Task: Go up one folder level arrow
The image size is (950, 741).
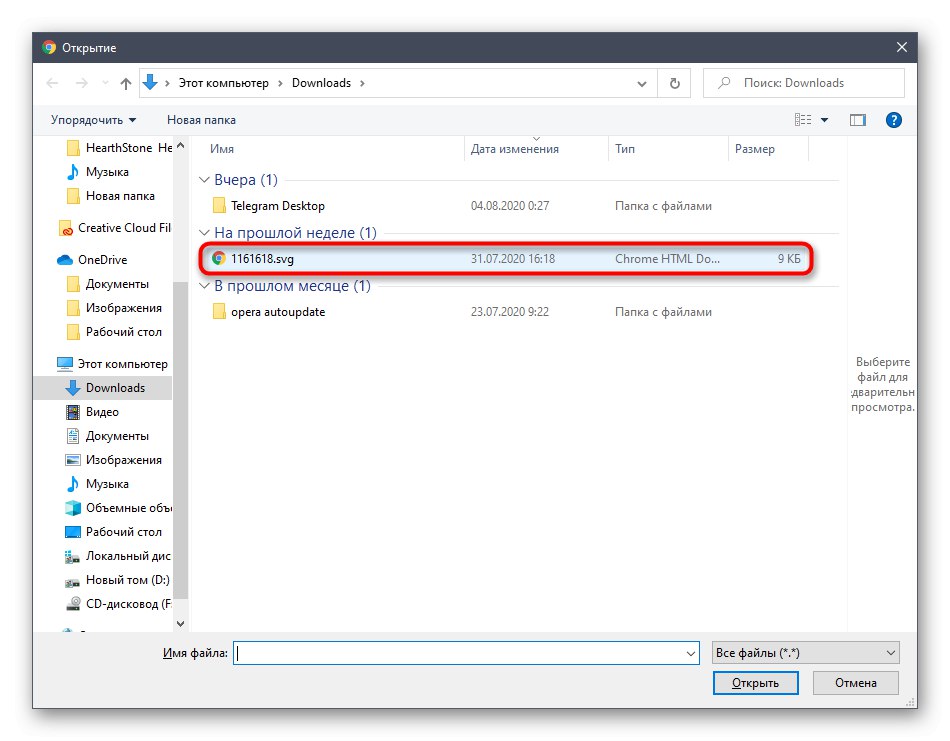Action: click(x=125, y=83)
